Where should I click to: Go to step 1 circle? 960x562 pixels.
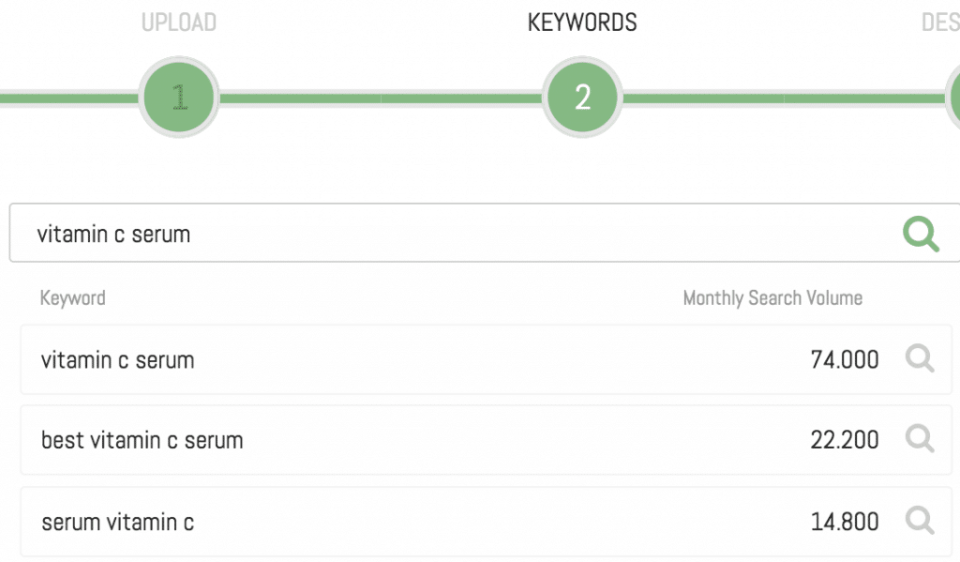click(180, 98)
